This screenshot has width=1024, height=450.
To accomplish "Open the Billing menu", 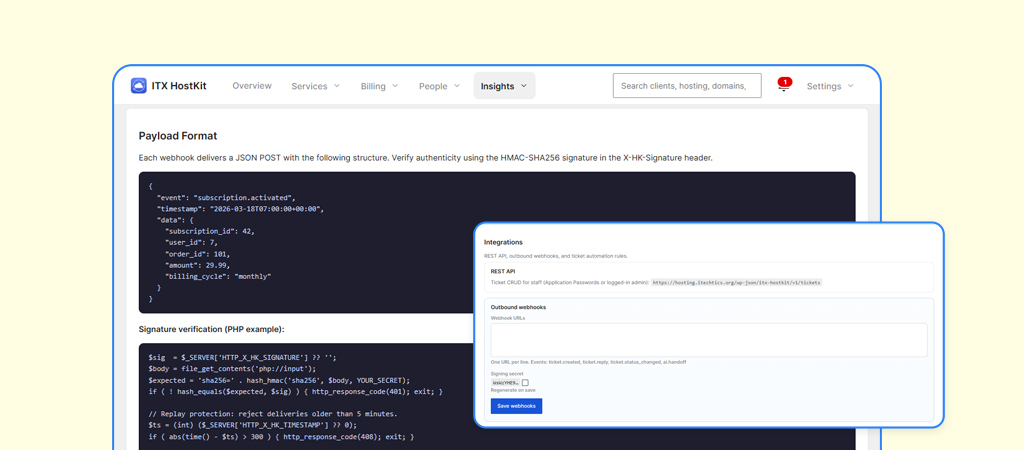I will pyautogui.click(x=379, y=86).
